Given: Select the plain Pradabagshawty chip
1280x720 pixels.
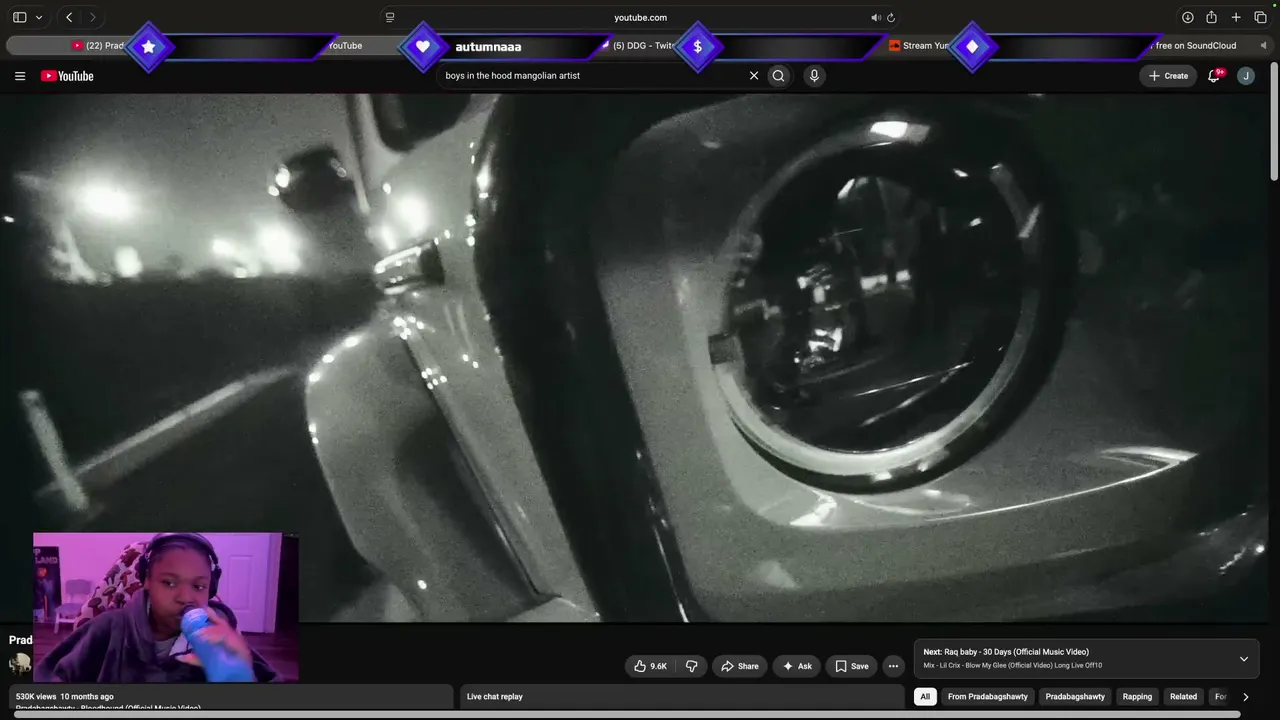Looking at the screenshot, I should coord(1075,697).
